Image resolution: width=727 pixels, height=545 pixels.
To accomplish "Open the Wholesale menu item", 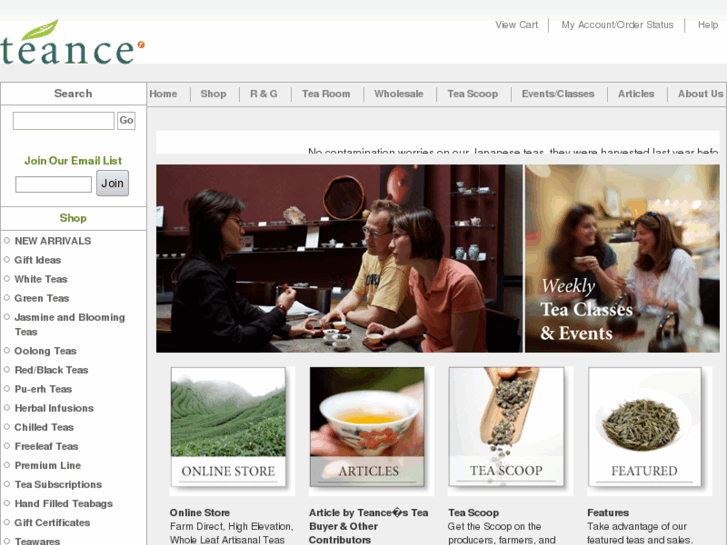I will [x=399, y=94].
